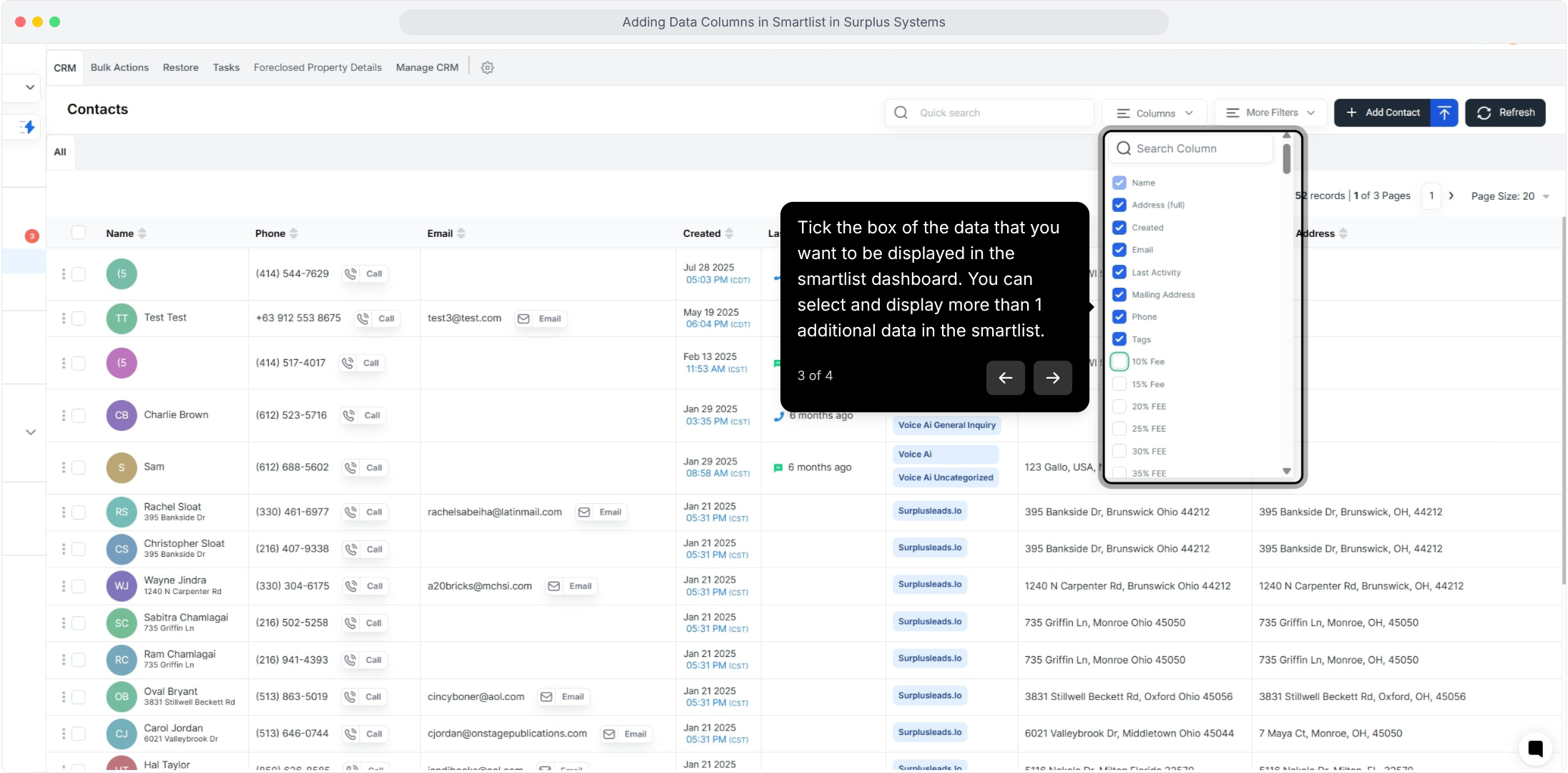Viewport: 1568px width, 773px height.
Task: Uncheck the Mailing Address column checkbox
Action: coord(1119,294)
